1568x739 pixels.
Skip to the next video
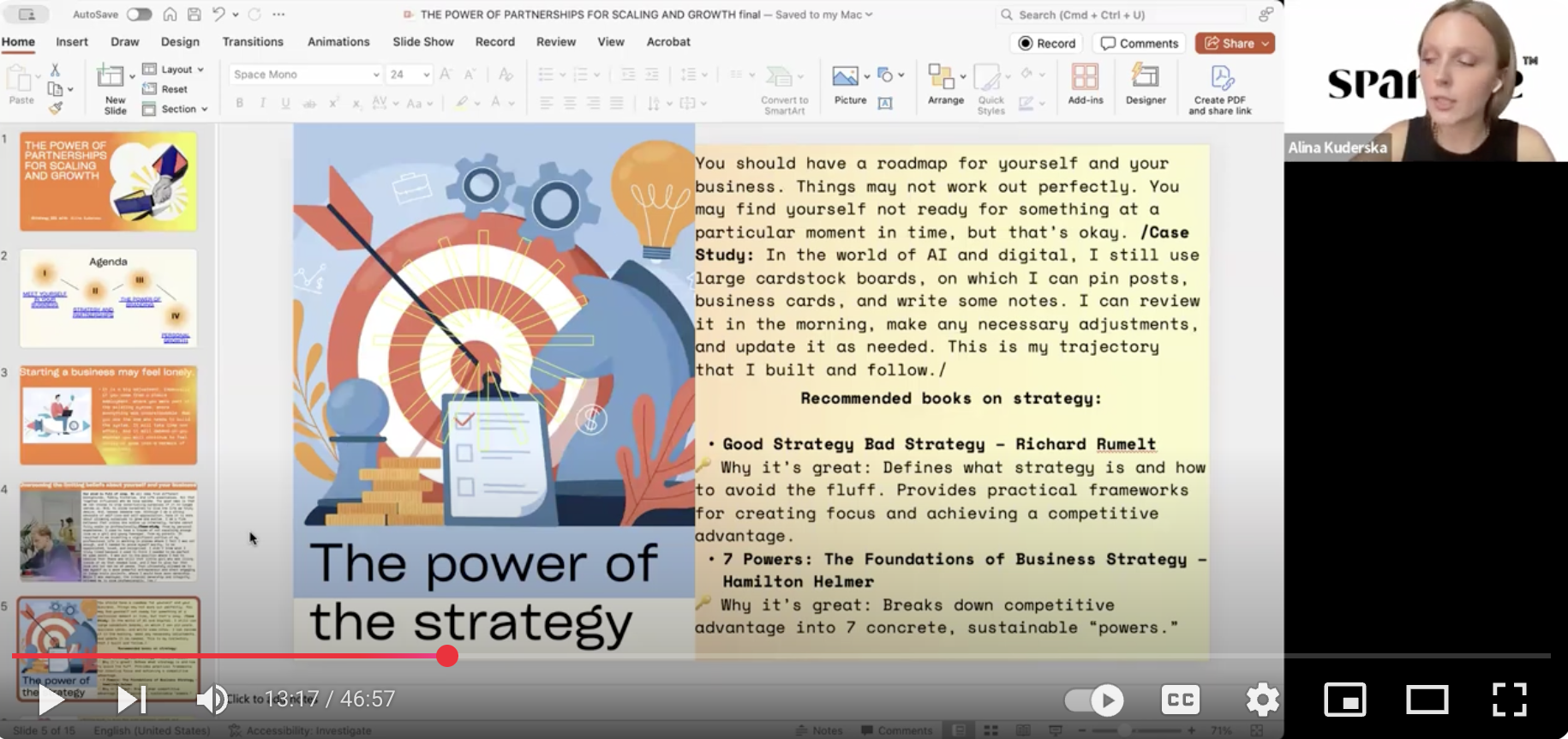(131, 700)
